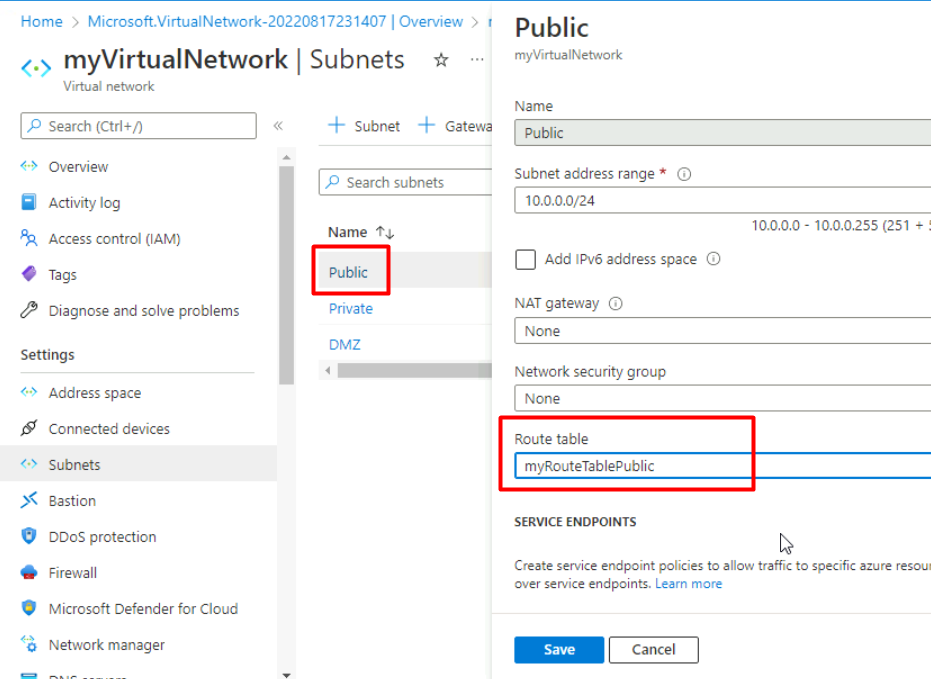Viewport: 931px width, 679px height.
Task: Open the Private subnet
Action: [351, 309]
